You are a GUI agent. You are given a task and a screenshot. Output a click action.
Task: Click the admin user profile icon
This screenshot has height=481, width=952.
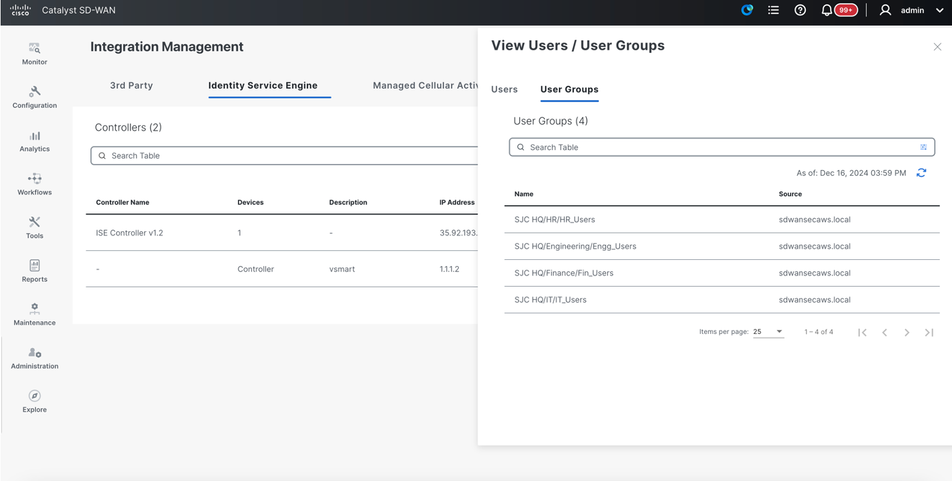coord(885,10)
